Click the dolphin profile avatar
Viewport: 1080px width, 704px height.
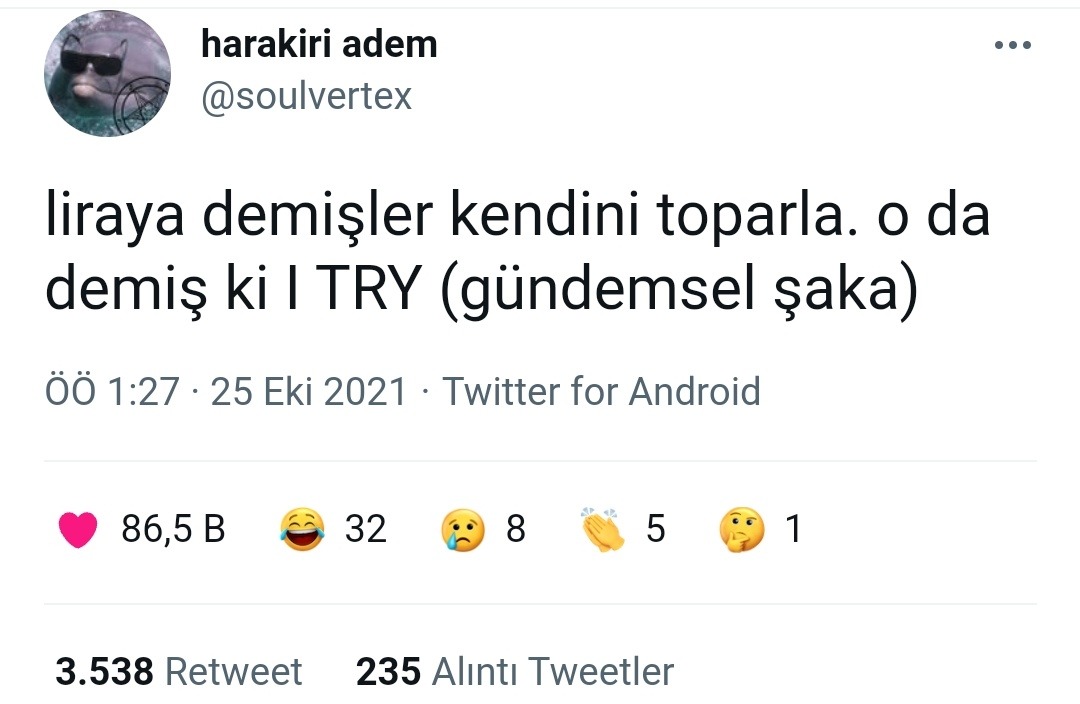(x=107, y=74)
